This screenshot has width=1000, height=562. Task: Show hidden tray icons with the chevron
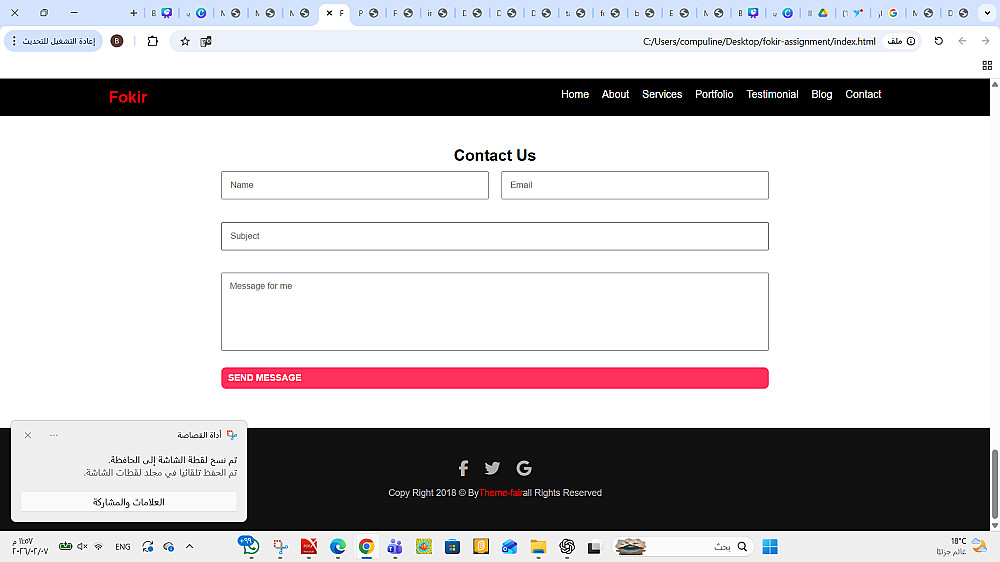189,547
